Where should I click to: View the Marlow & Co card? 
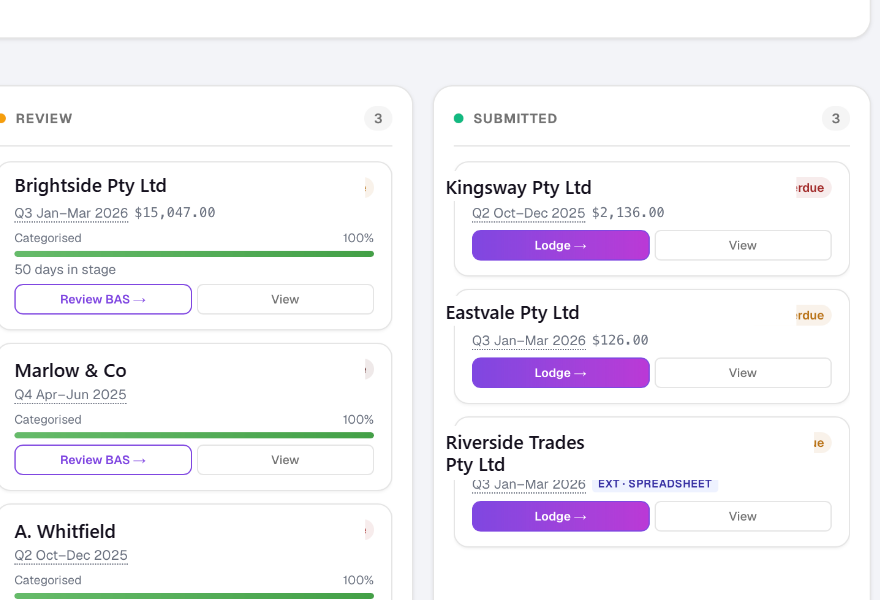[x=285, y=460]
